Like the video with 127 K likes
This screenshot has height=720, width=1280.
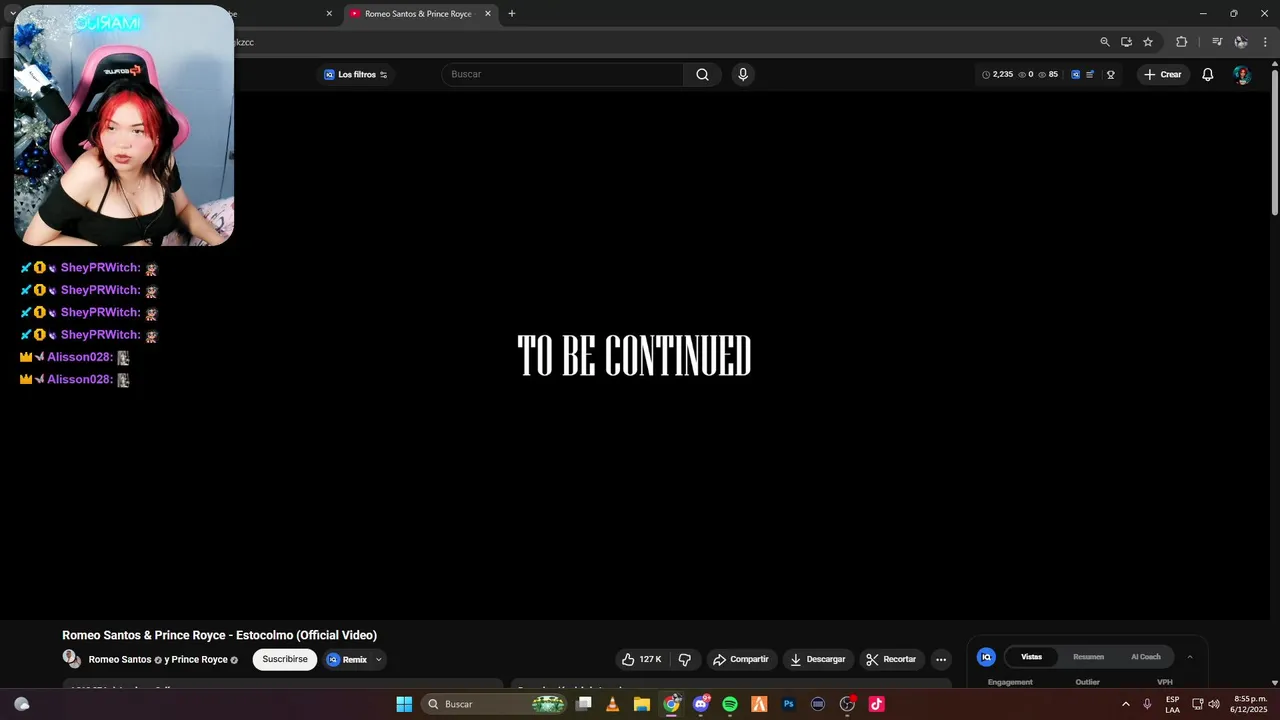point(641,660)
